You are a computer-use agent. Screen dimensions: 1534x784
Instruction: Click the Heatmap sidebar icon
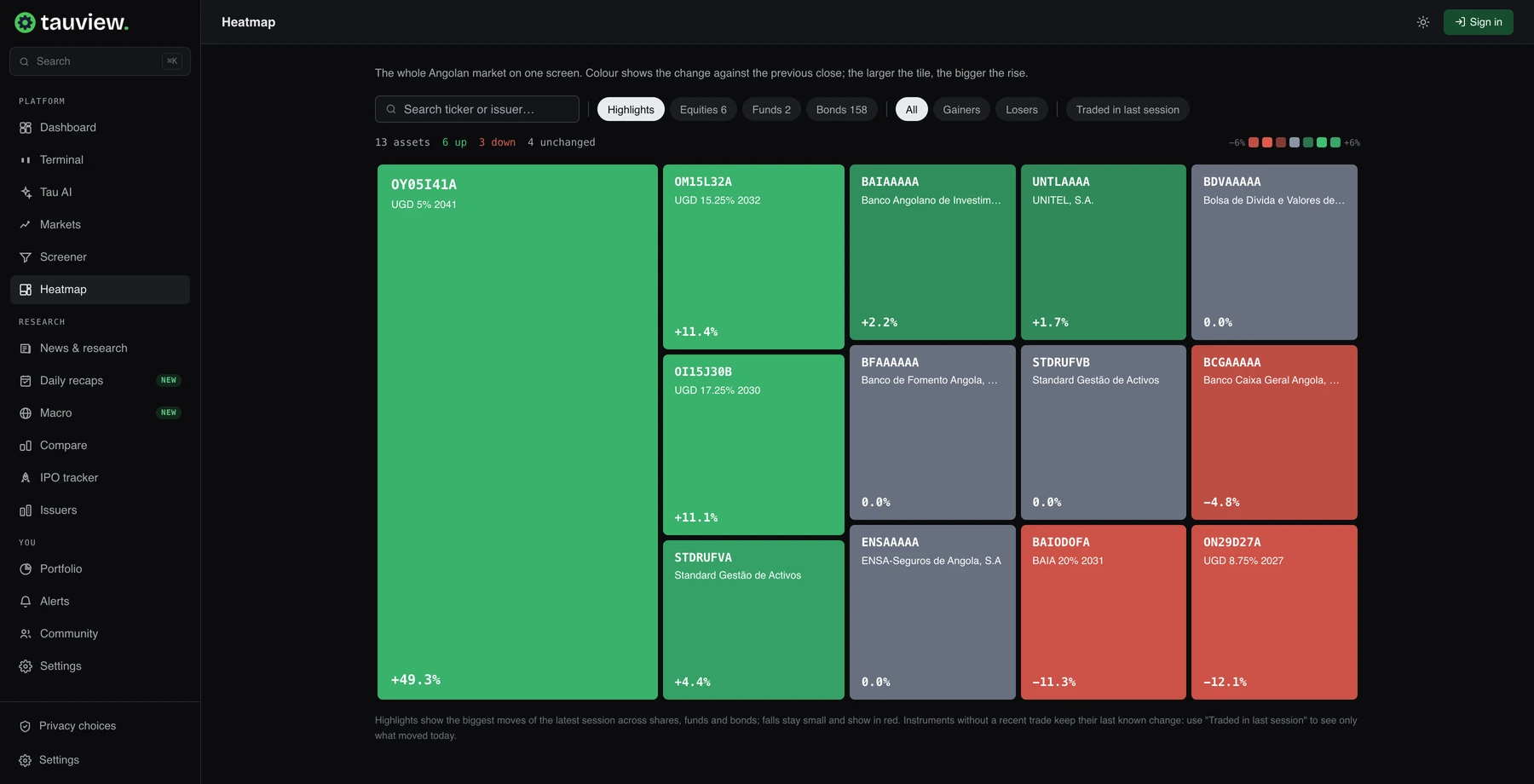(x=26, y=290)
